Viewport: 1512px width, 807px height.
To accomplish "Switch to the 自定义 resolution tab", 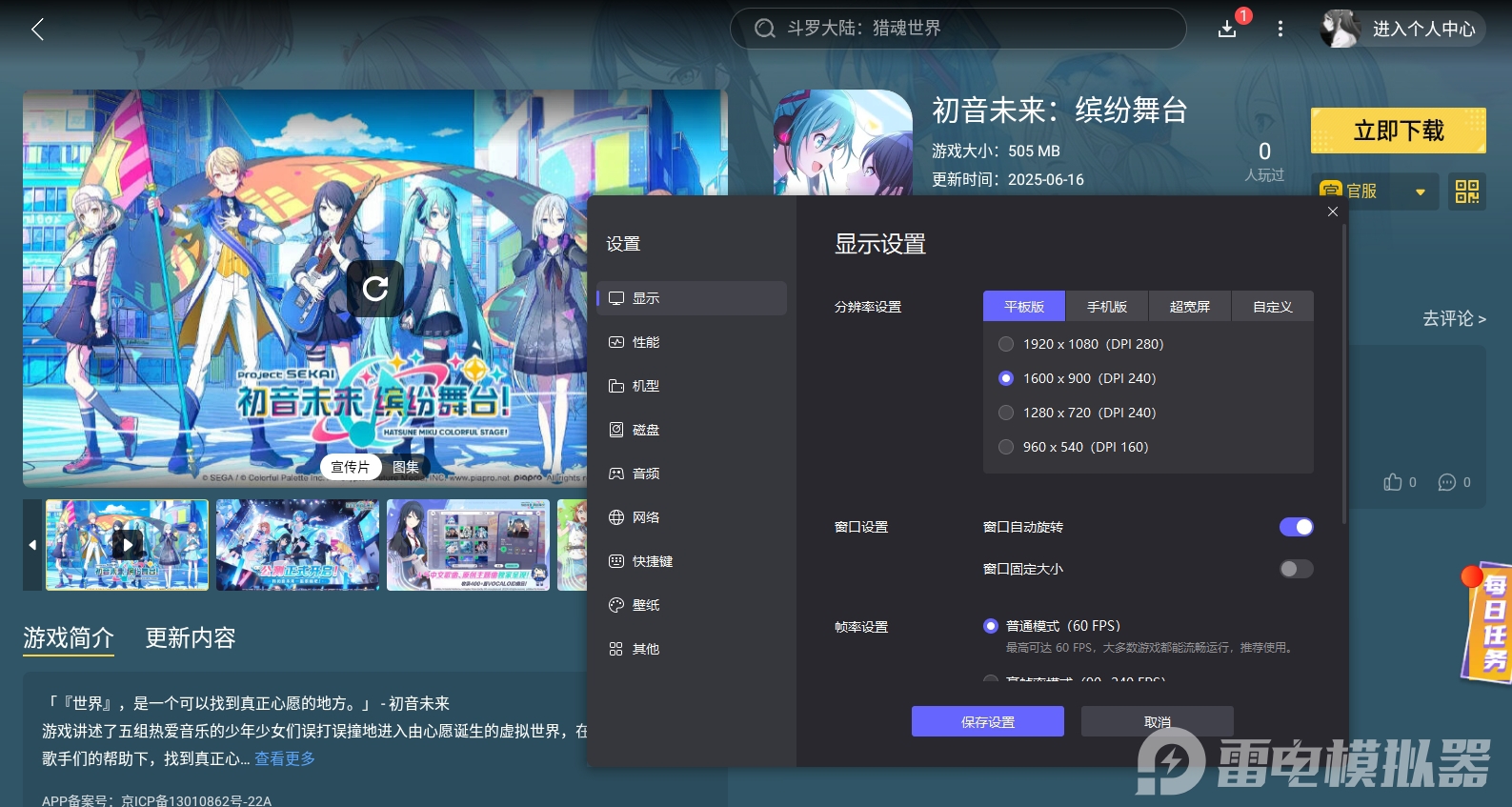I will coord(1273,307).
